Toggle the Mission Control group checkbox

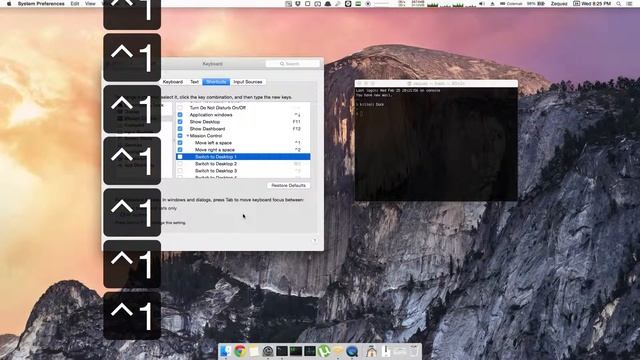coord(180,136)
